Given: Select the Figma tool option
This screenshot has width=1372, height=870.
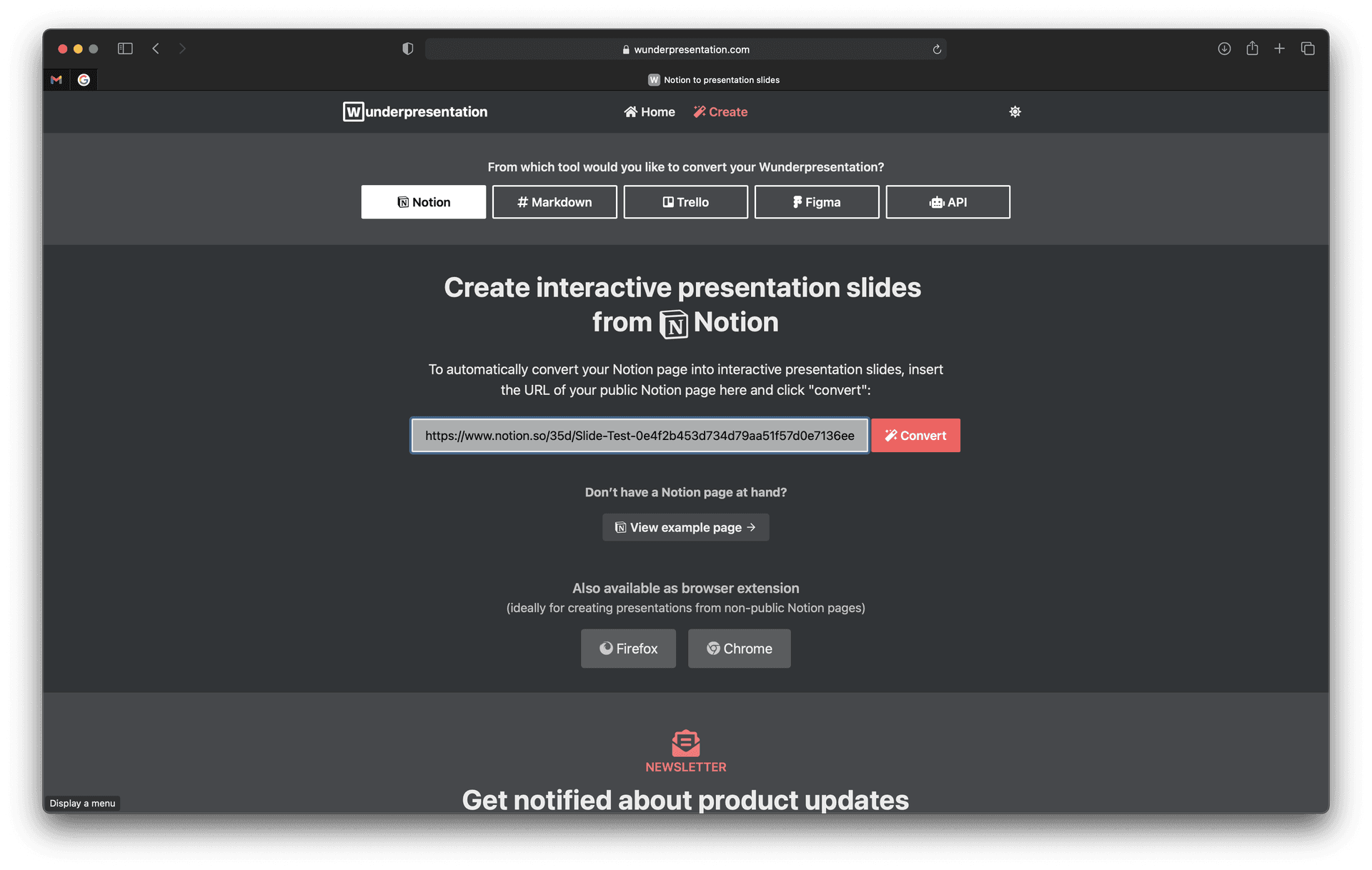Looking at the screenshot, I should [x=817, y=201].
